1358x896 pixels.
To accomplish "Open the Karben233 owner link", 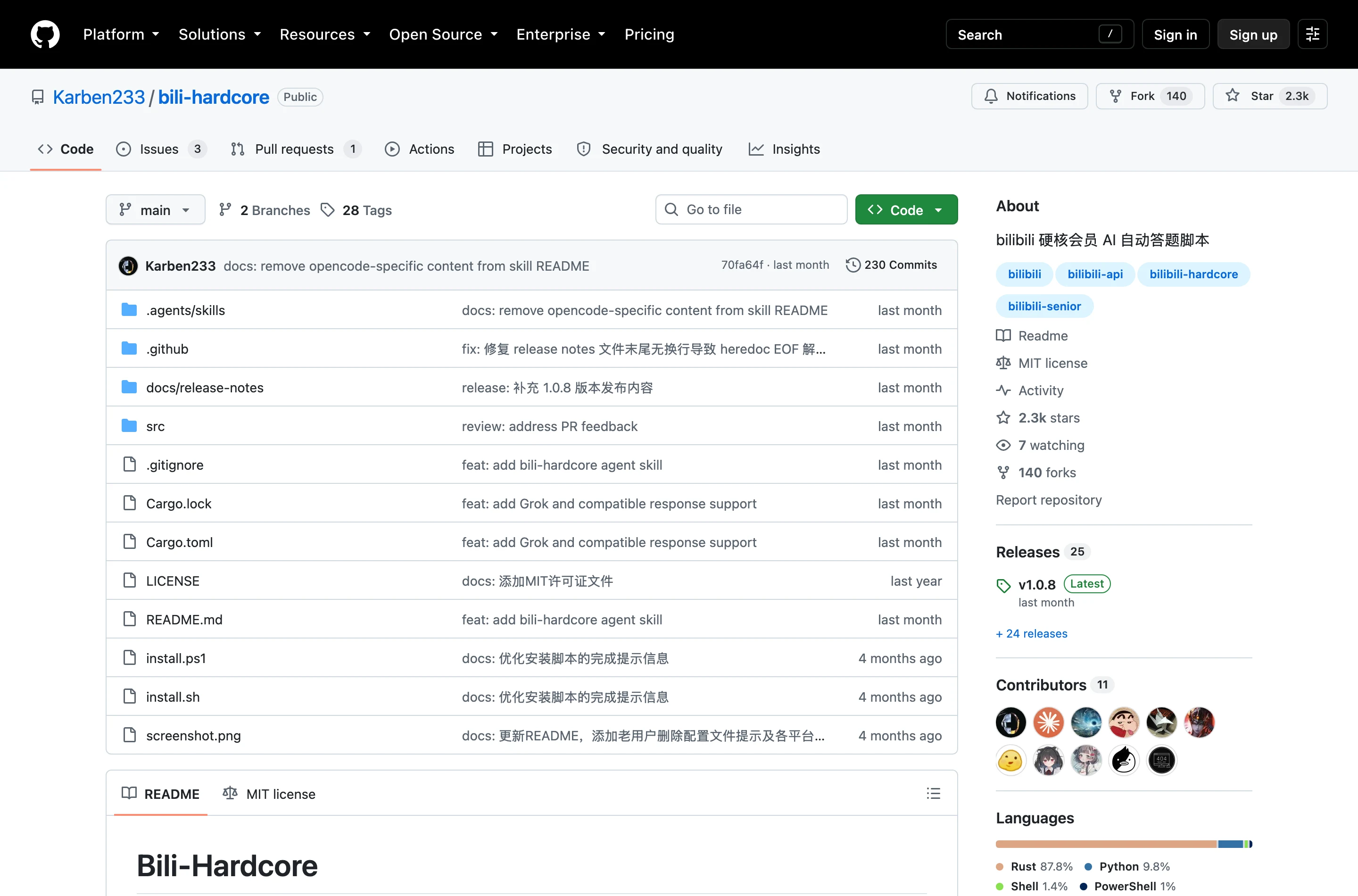I will pos(99,97).
